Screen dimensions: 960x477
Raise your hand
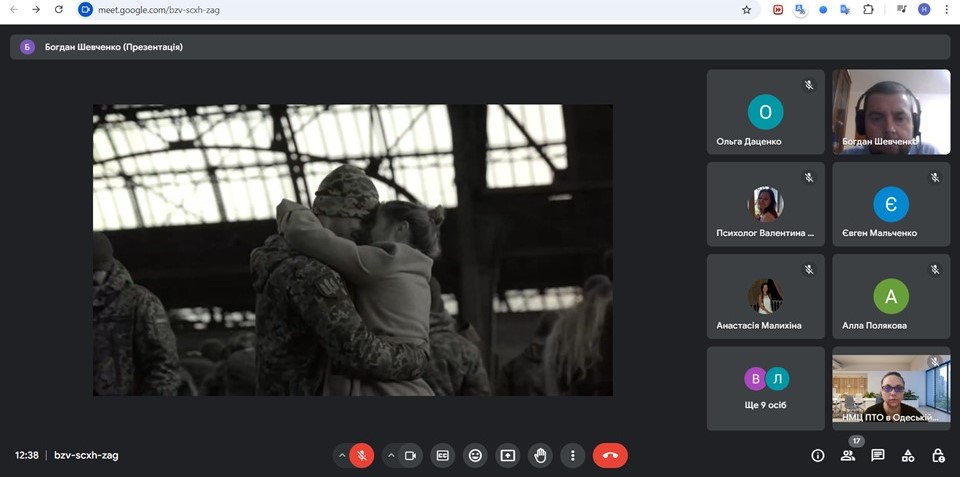coord(541,455)
